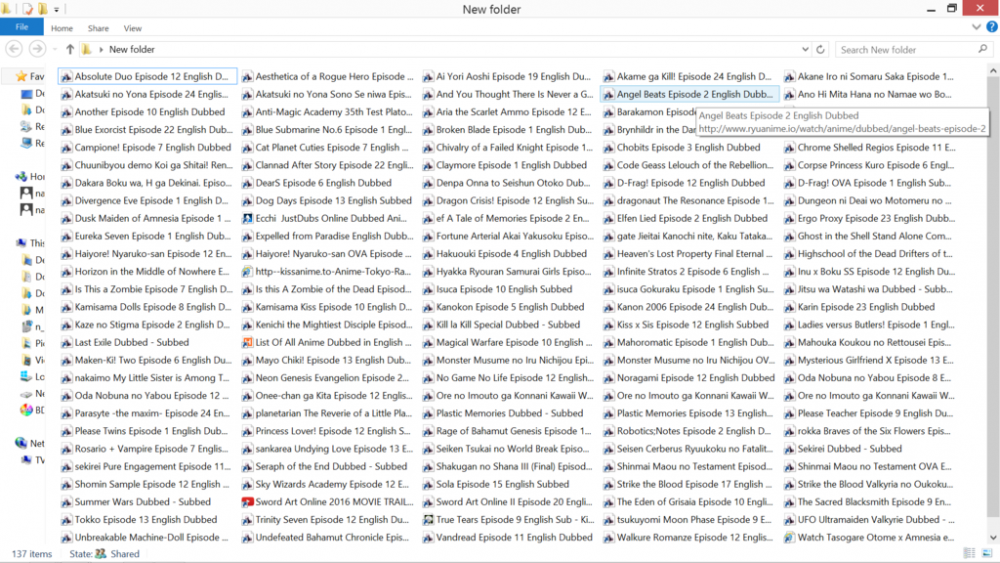Select icon of Akame ga Kill! Episode 24
The image size is (1000, 563).
(609, 77)
